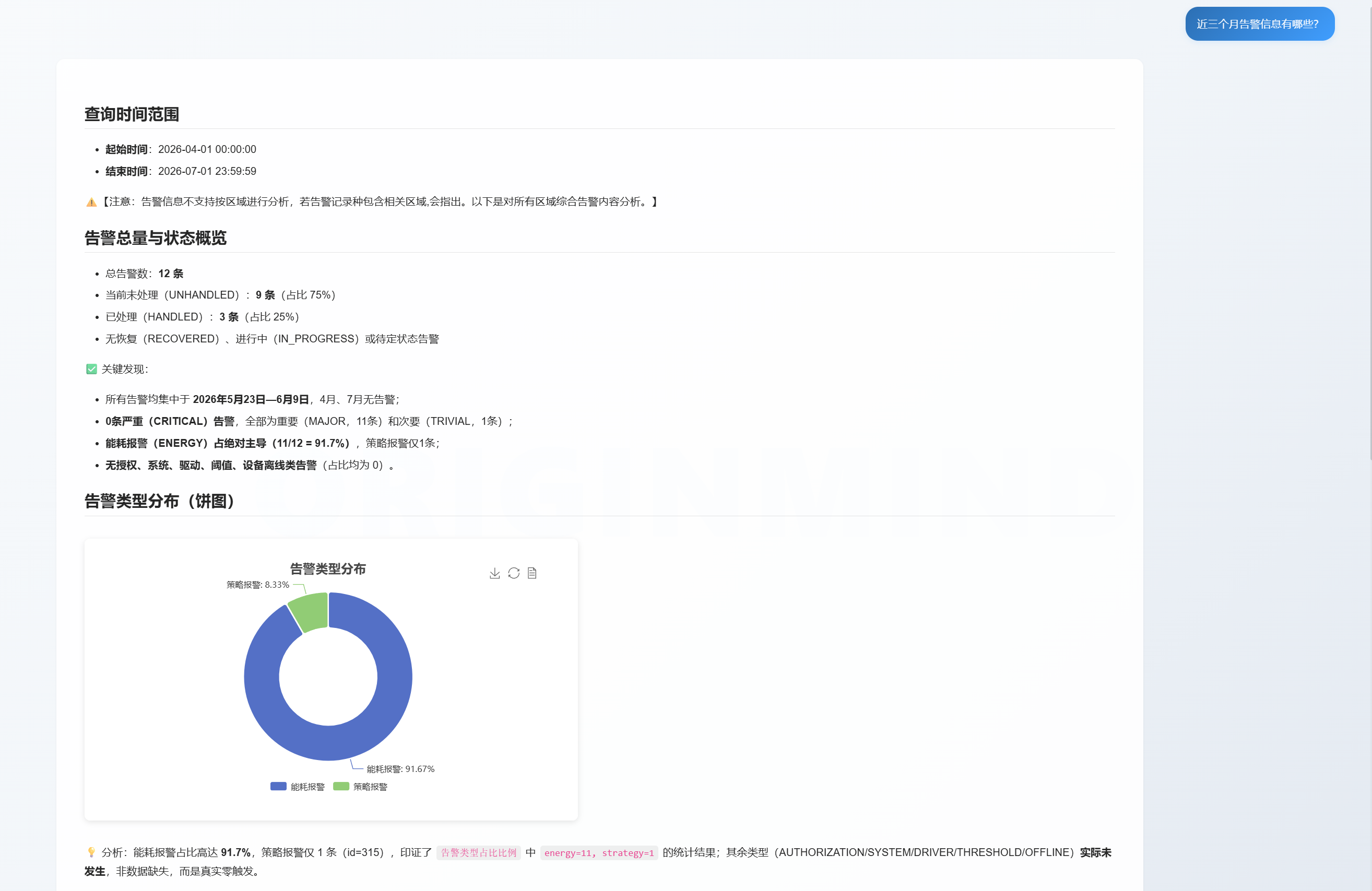
Task: Click the start time 2026-04-01 00:00:00
Action: point(207,149)
